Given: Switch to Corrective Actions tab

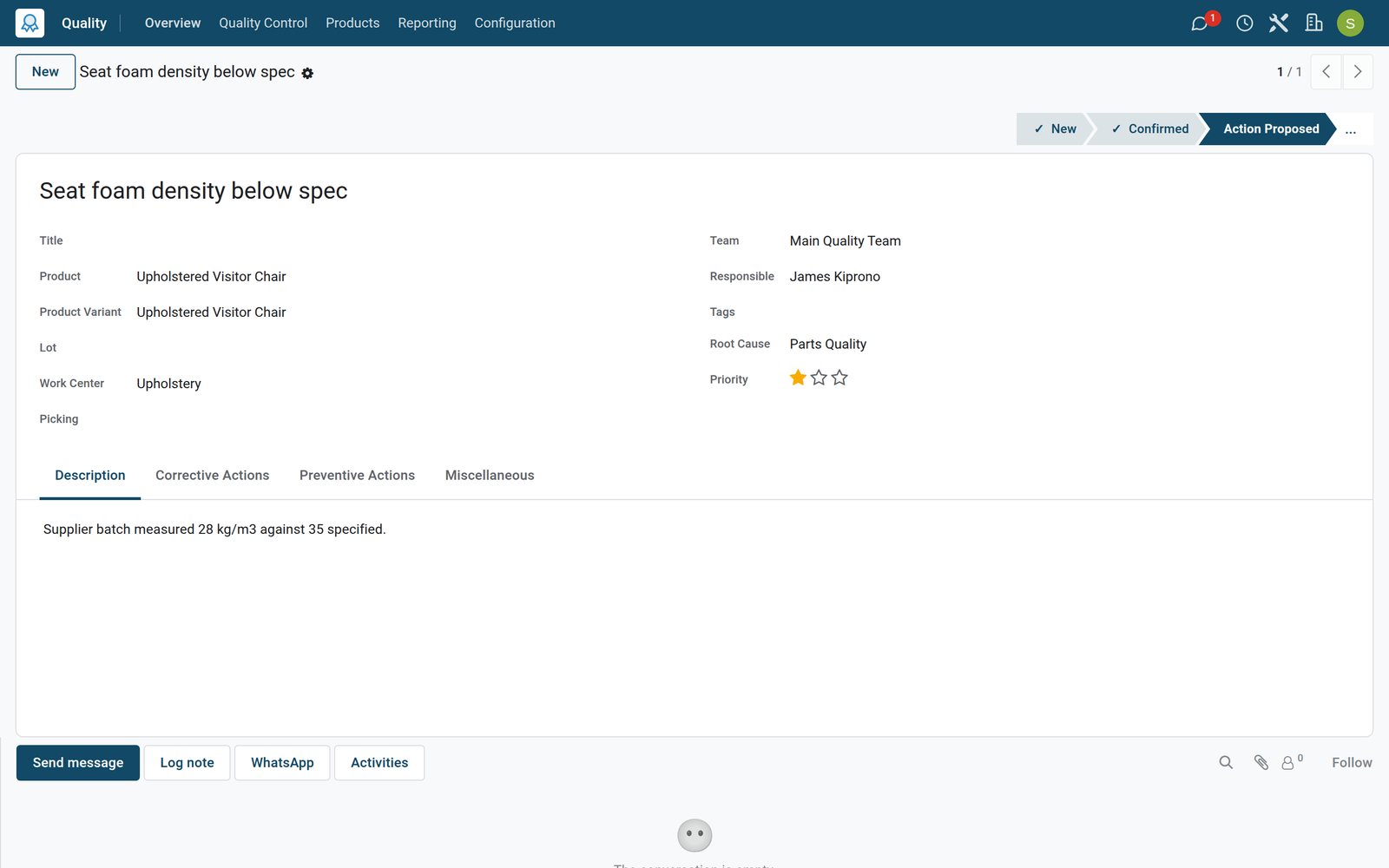Looking at the screenshot, I should click(x=213, y=476).
